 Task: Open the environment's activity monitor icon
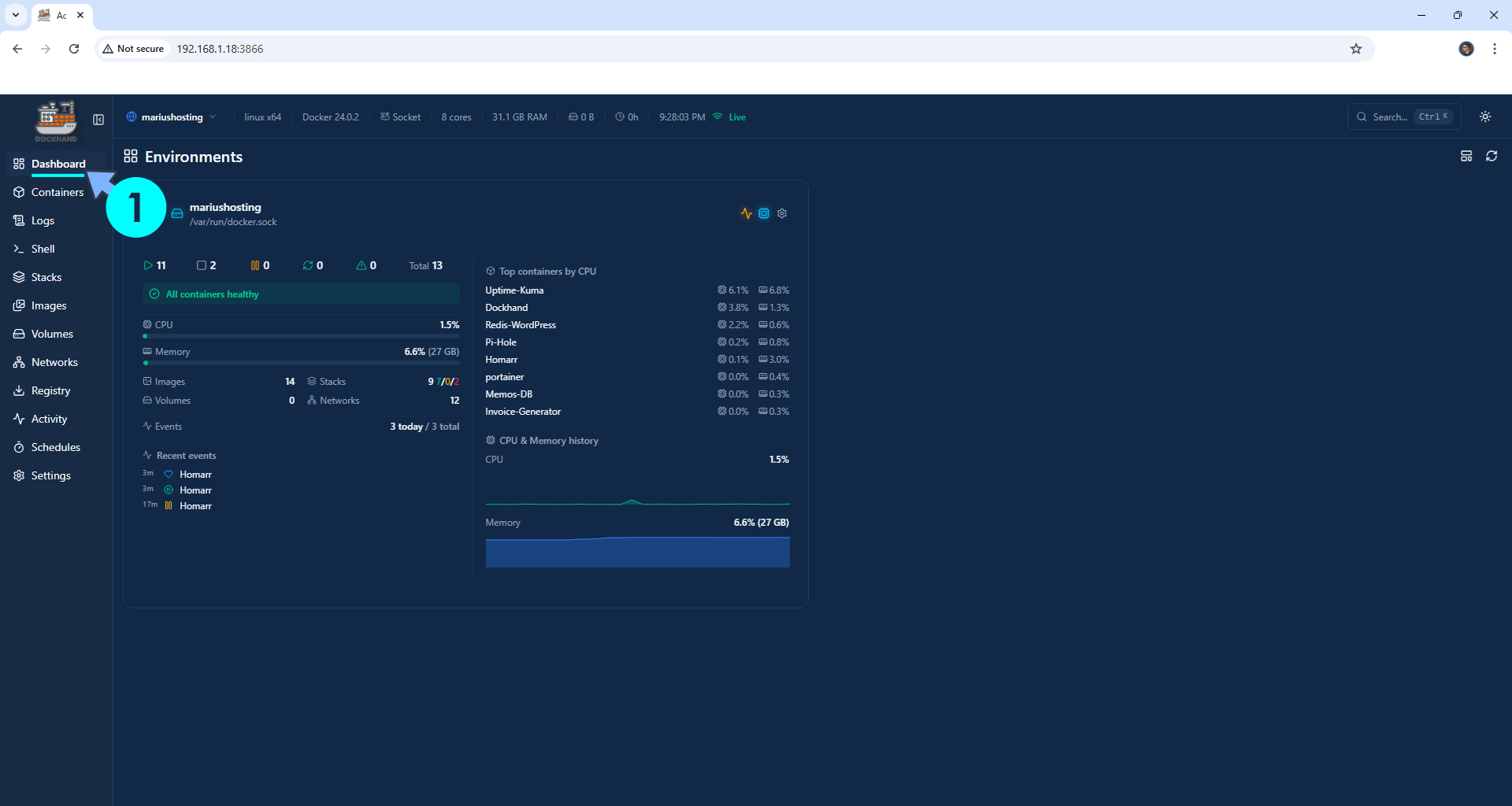(x=746, y=213)
